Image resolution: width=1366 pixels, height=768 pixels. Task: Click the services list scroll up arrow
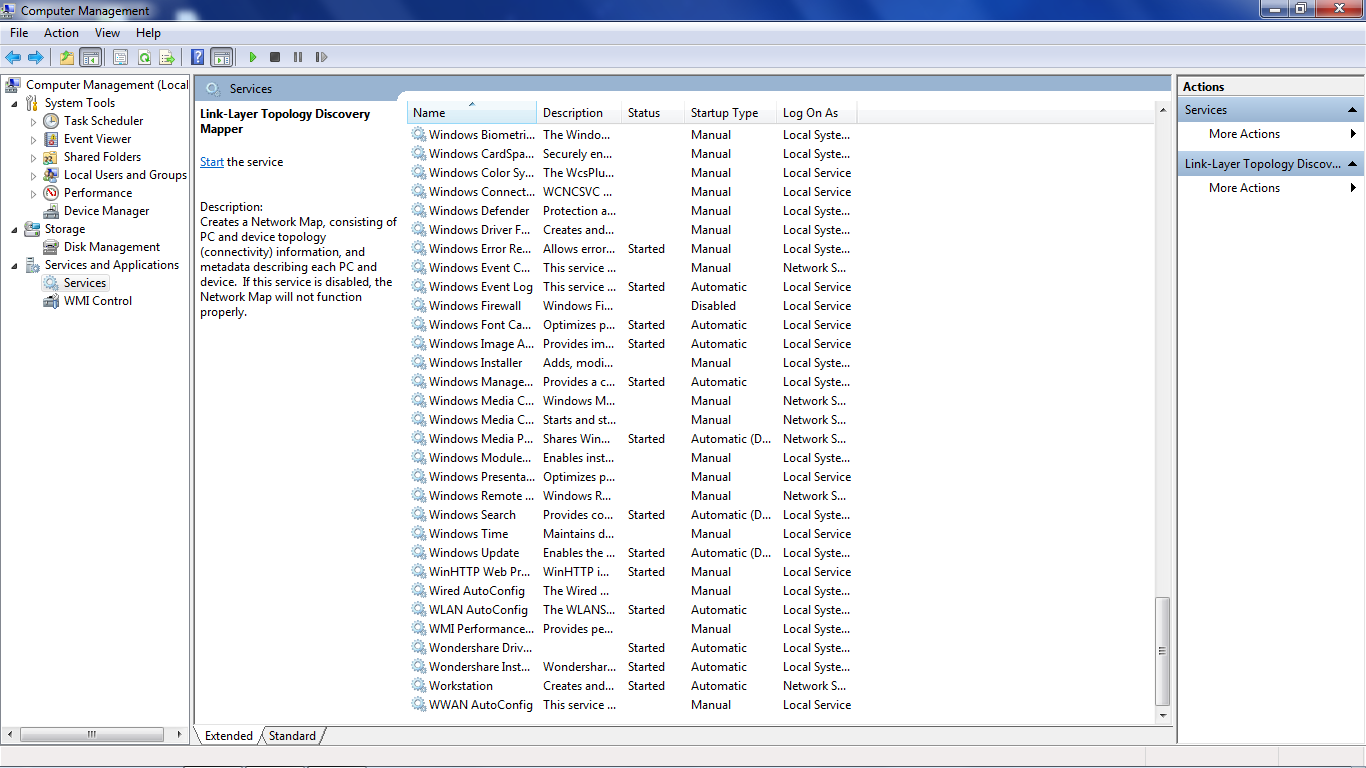click(x=1162, y=109)
